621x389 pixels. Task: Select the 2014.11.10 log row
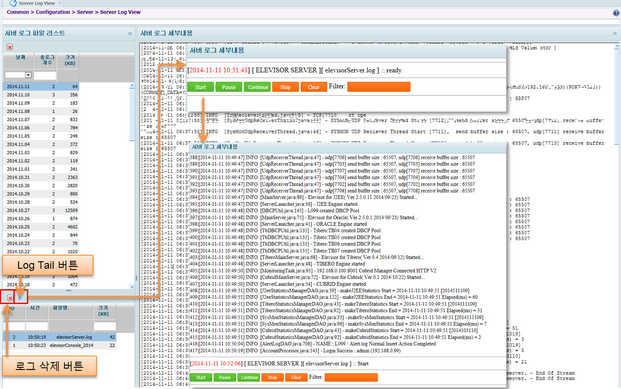pyautogui.click(x=41, y=95)
